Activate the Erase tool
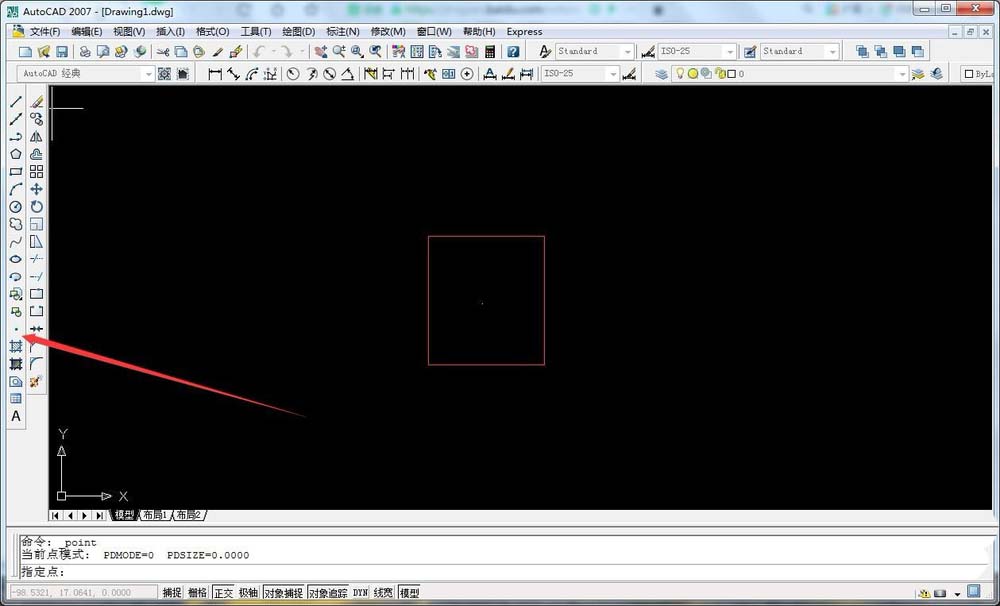 (x=36, y=100)
